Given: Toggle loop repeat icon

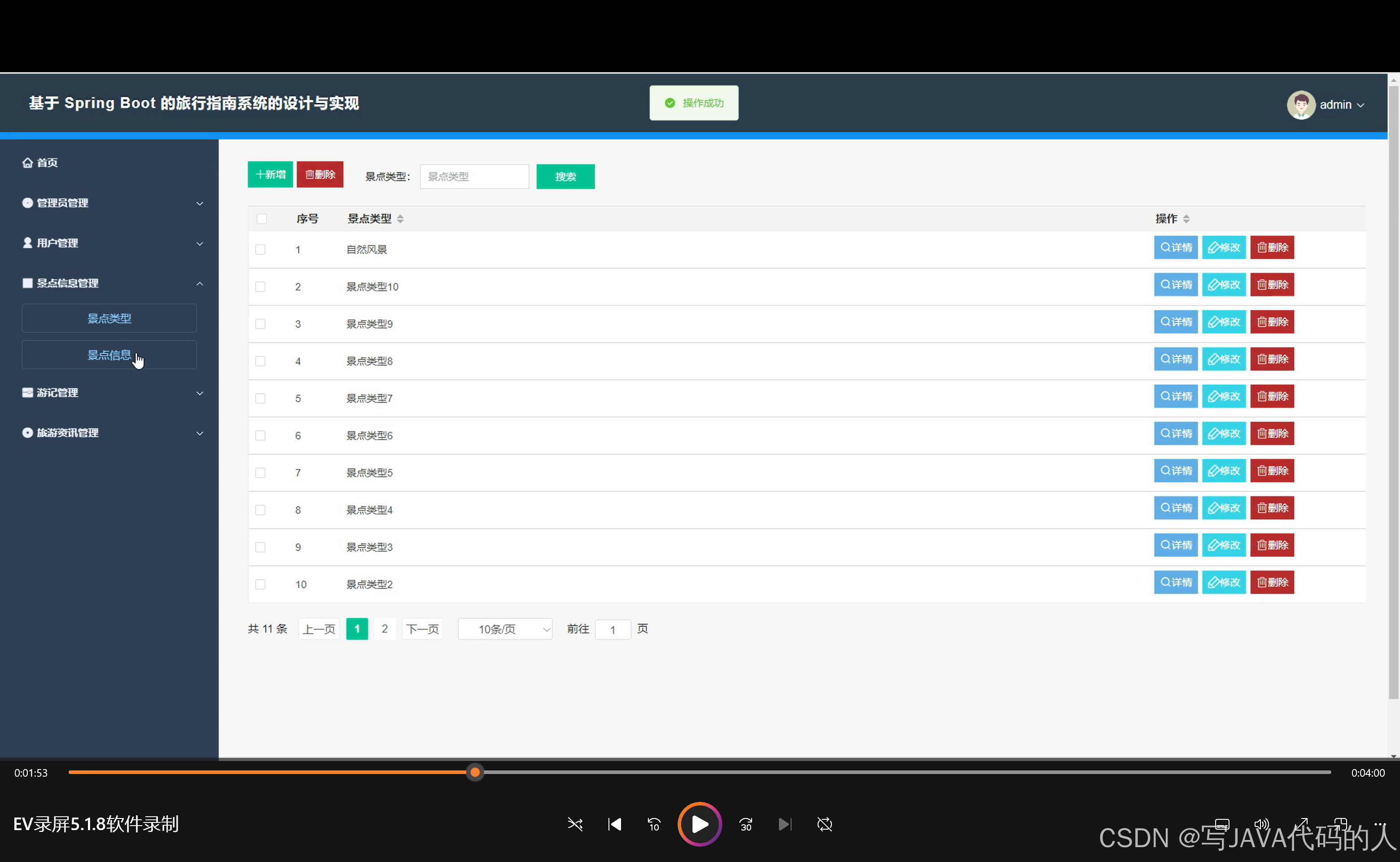Looking at the screenshot, I should tap(824, 824).
